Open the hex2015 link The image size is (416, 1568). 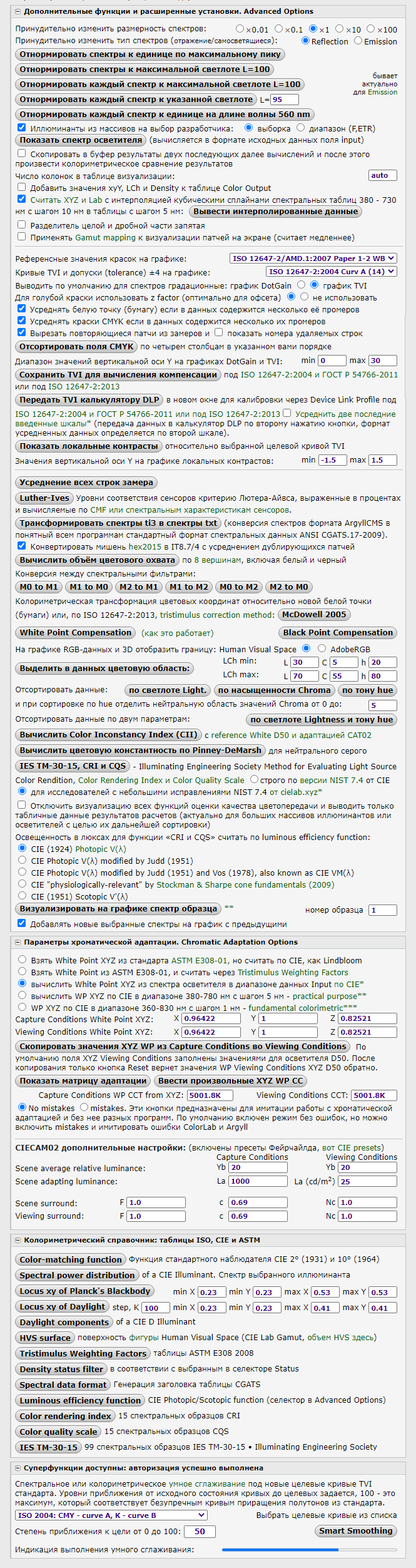(145, 547)
